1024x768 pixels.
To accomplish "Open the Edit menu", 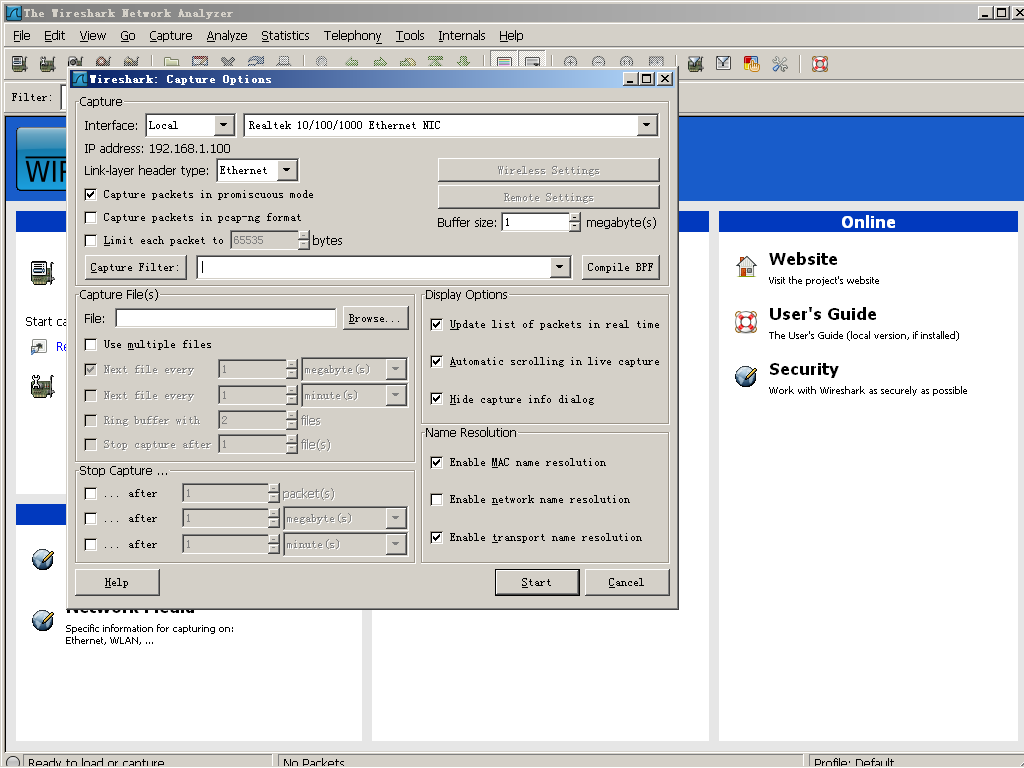I will [54, 36].
